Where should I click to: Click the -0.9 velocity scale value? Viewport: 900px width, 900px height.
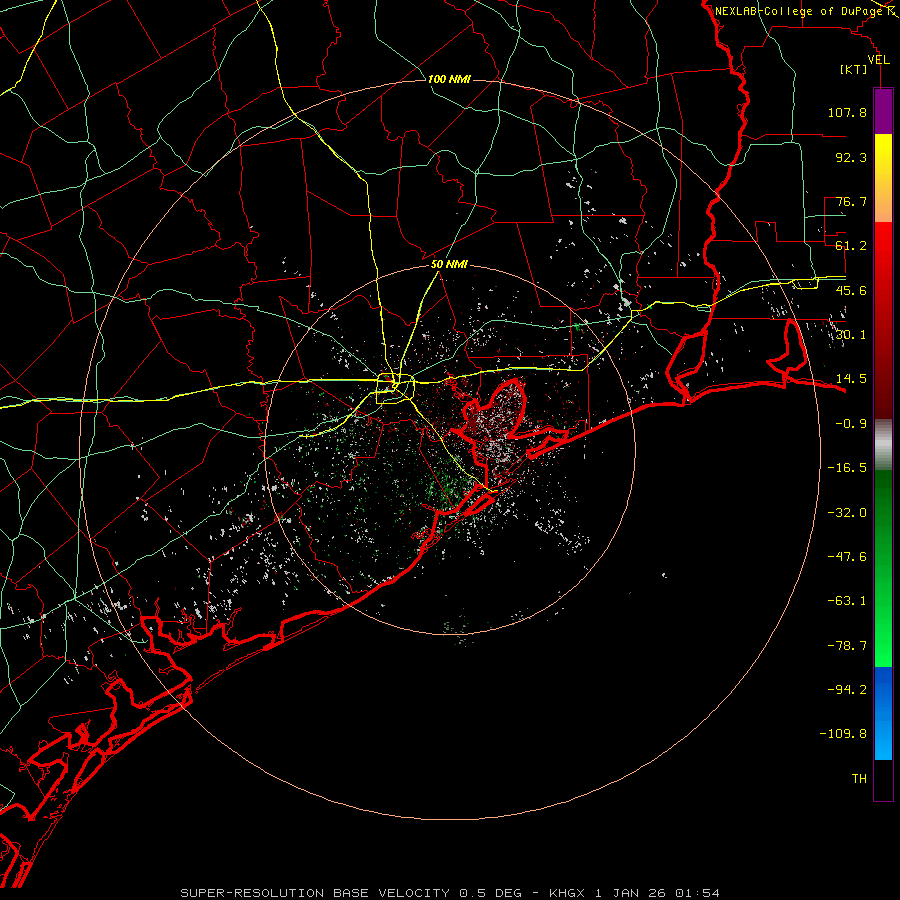click(851, 424)
